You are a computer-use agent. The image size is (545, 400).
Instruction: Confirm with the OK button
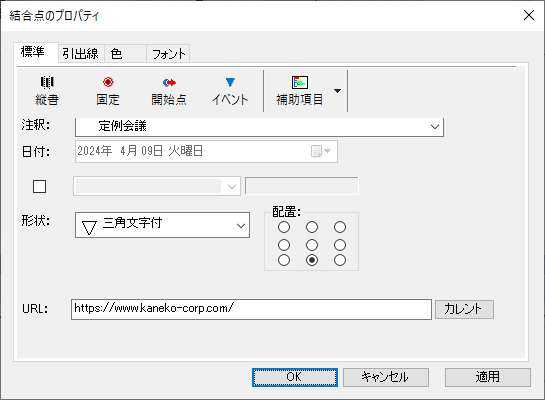295,377
